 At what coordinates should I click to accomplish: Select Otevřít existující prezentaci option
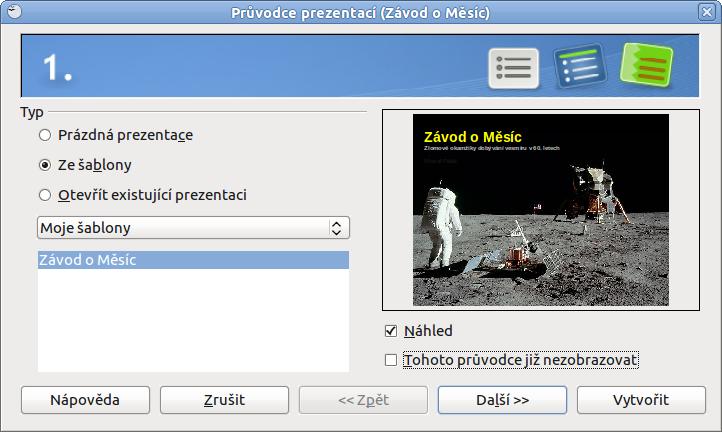coord(44,195)
